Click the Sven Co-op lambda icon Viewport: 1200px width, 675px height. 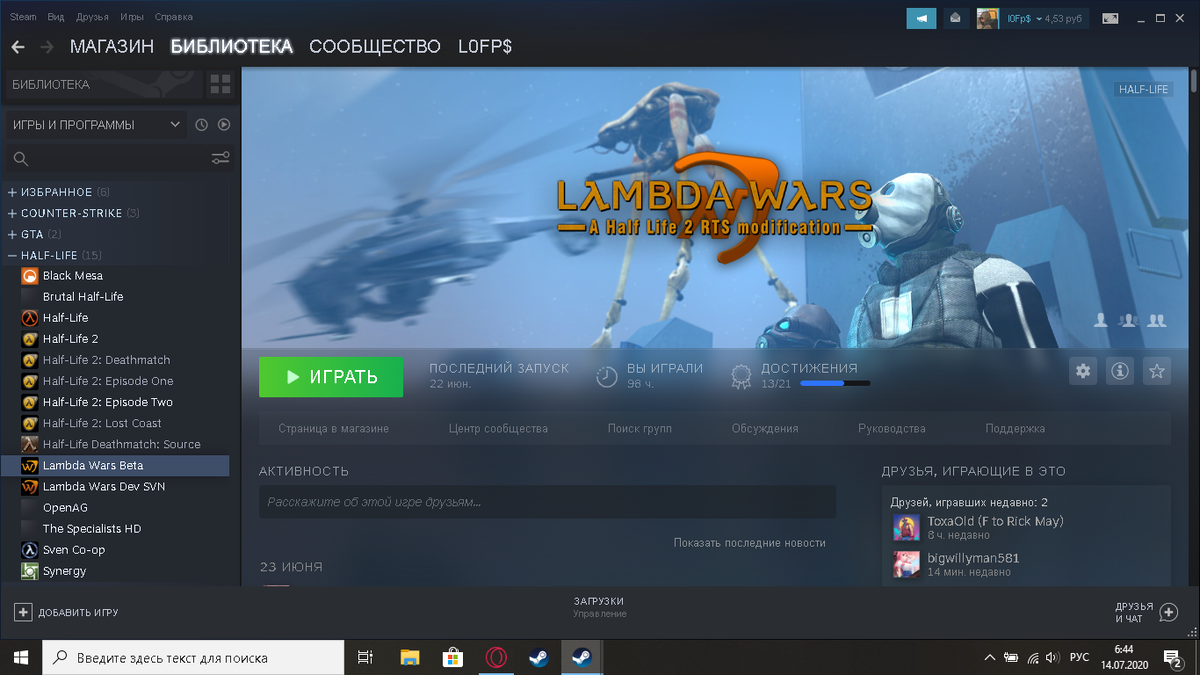[x=30, y=550]
